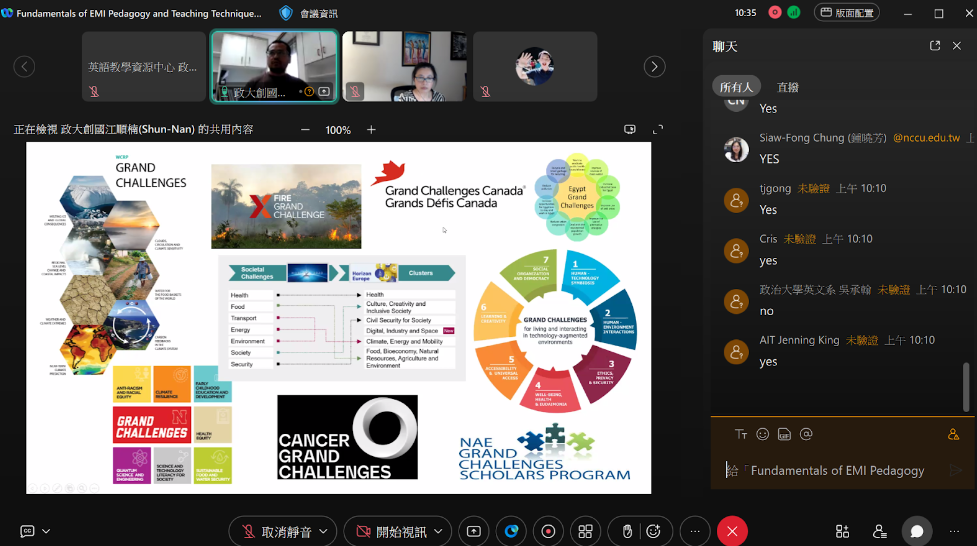Click the 'no' reply from 吳承翰
977x546 pixels.
[766, 311]
